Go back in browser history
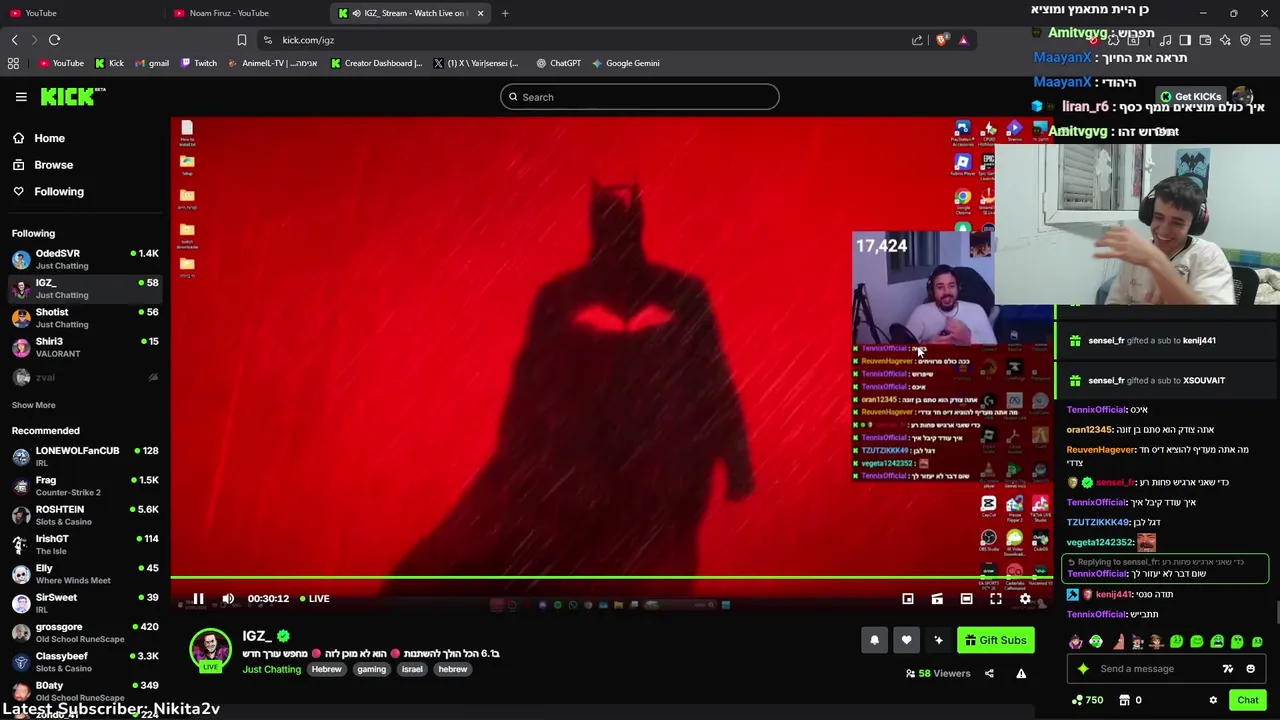Image resolution: width=1280 pixels, height=720 pixels. point(14,40)
